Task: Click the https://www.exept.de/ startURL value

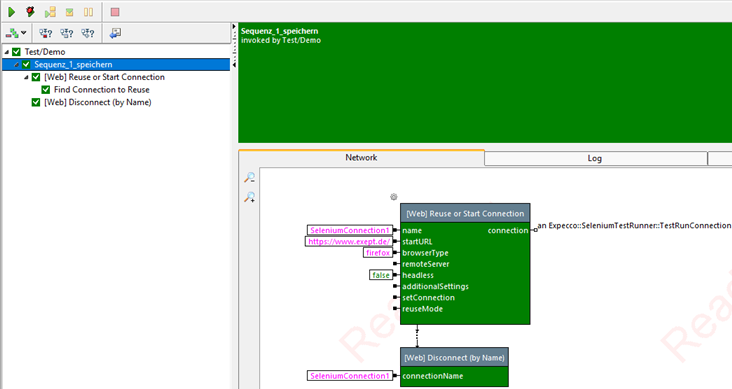Action: (349, 241)
